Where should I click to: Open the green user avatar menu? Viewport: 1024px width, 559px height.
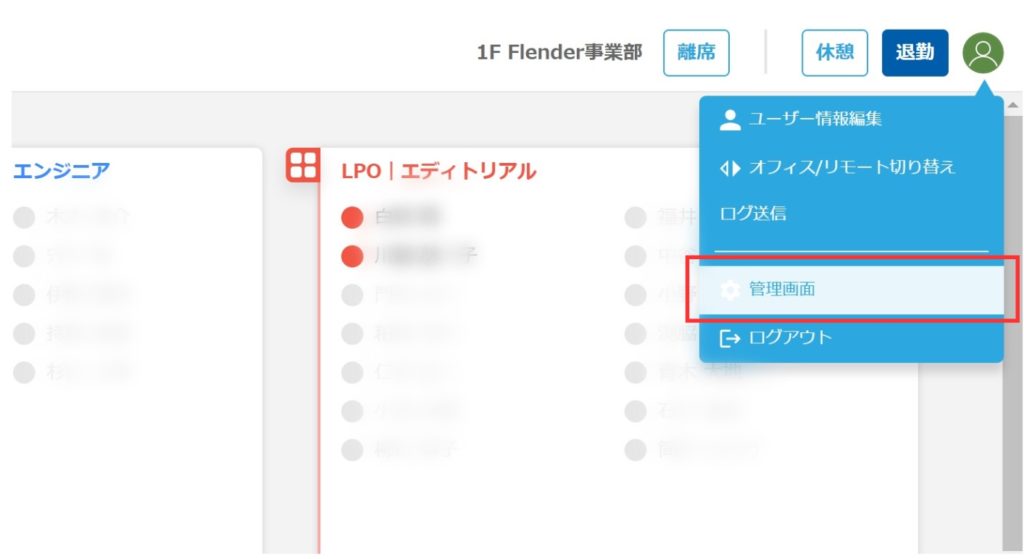tap(983, 53)
